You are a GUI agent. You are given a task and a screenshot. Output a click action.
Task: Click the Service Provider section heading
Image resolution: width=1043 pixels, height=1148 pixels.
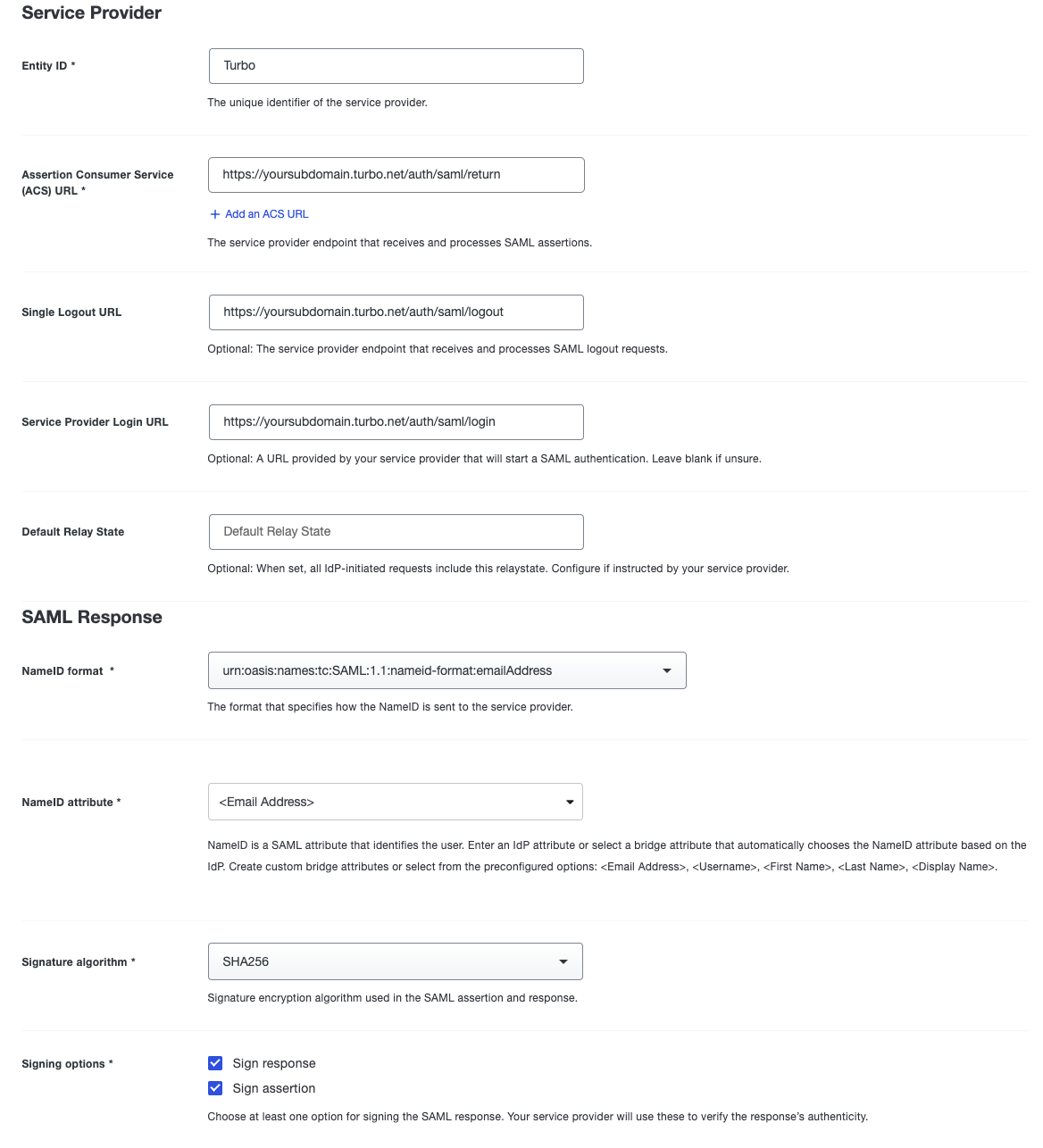[x=90, y=12]
